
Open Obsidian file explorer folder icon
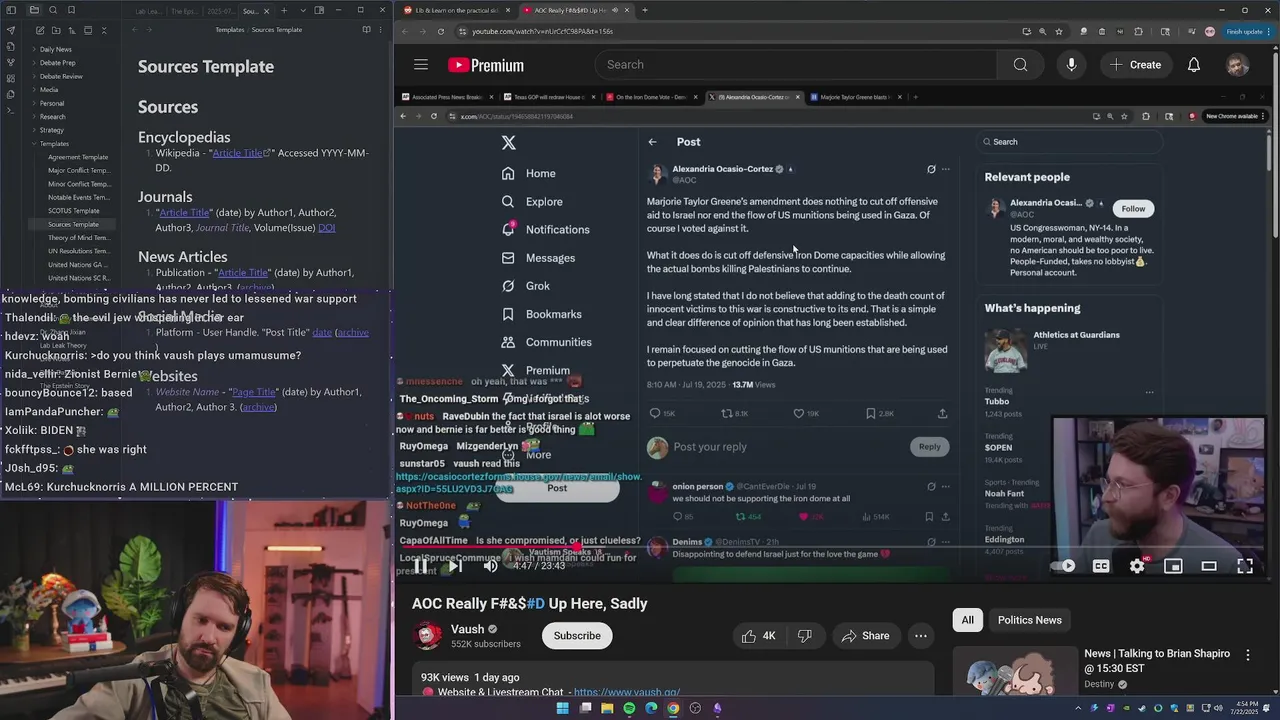pos(33,10)
